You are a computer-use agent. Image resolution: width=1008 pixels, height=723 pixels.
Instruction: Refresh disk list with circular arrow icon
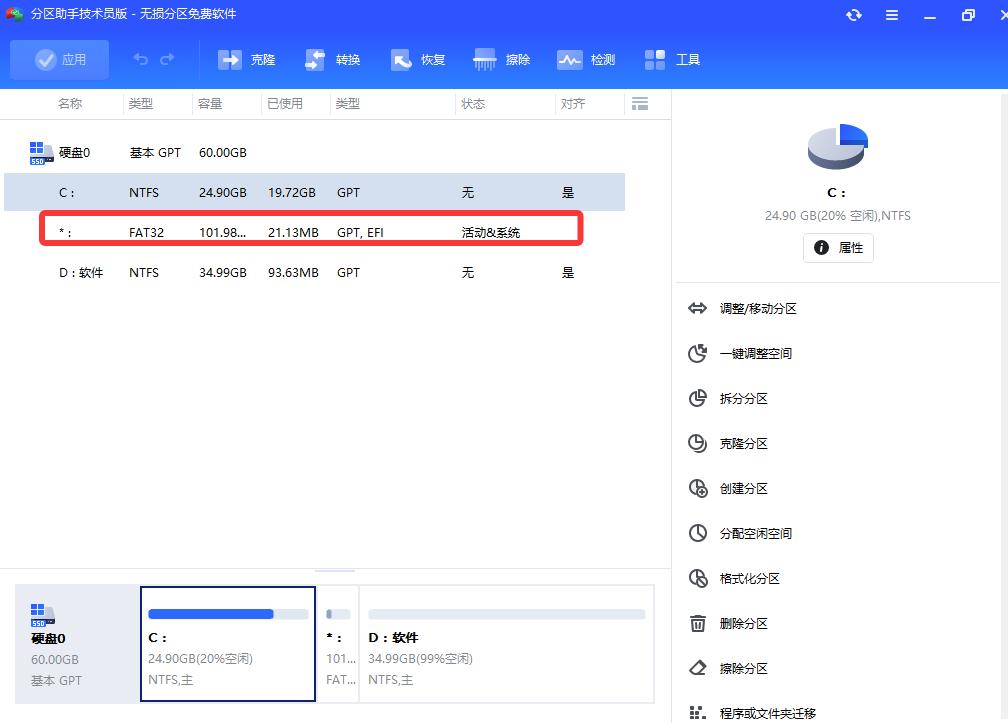pyautogui.click(x=853, y=15)
